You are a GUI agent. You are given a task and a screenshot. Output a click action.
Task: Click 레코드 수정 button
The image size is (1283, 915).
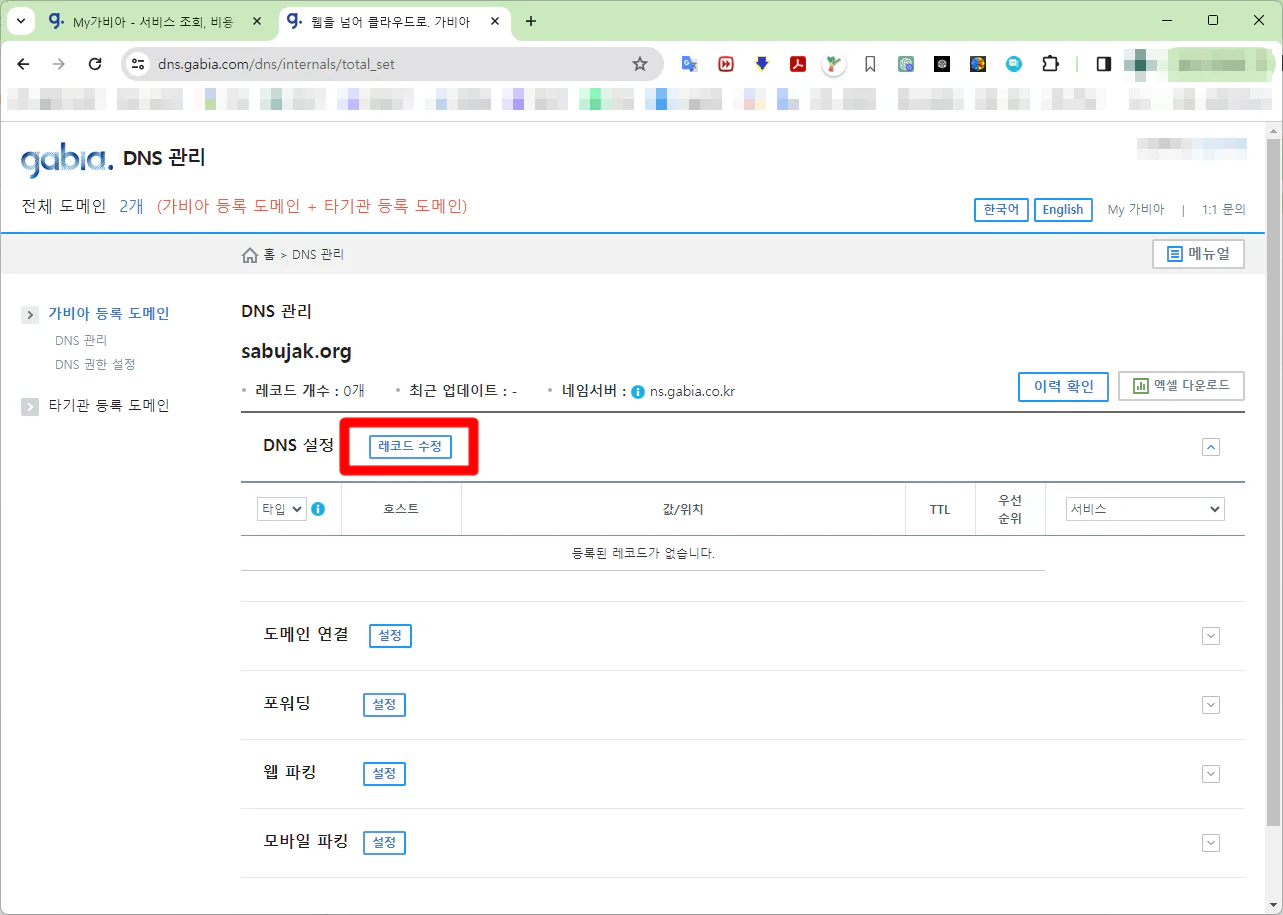click(x=410, y=447)
